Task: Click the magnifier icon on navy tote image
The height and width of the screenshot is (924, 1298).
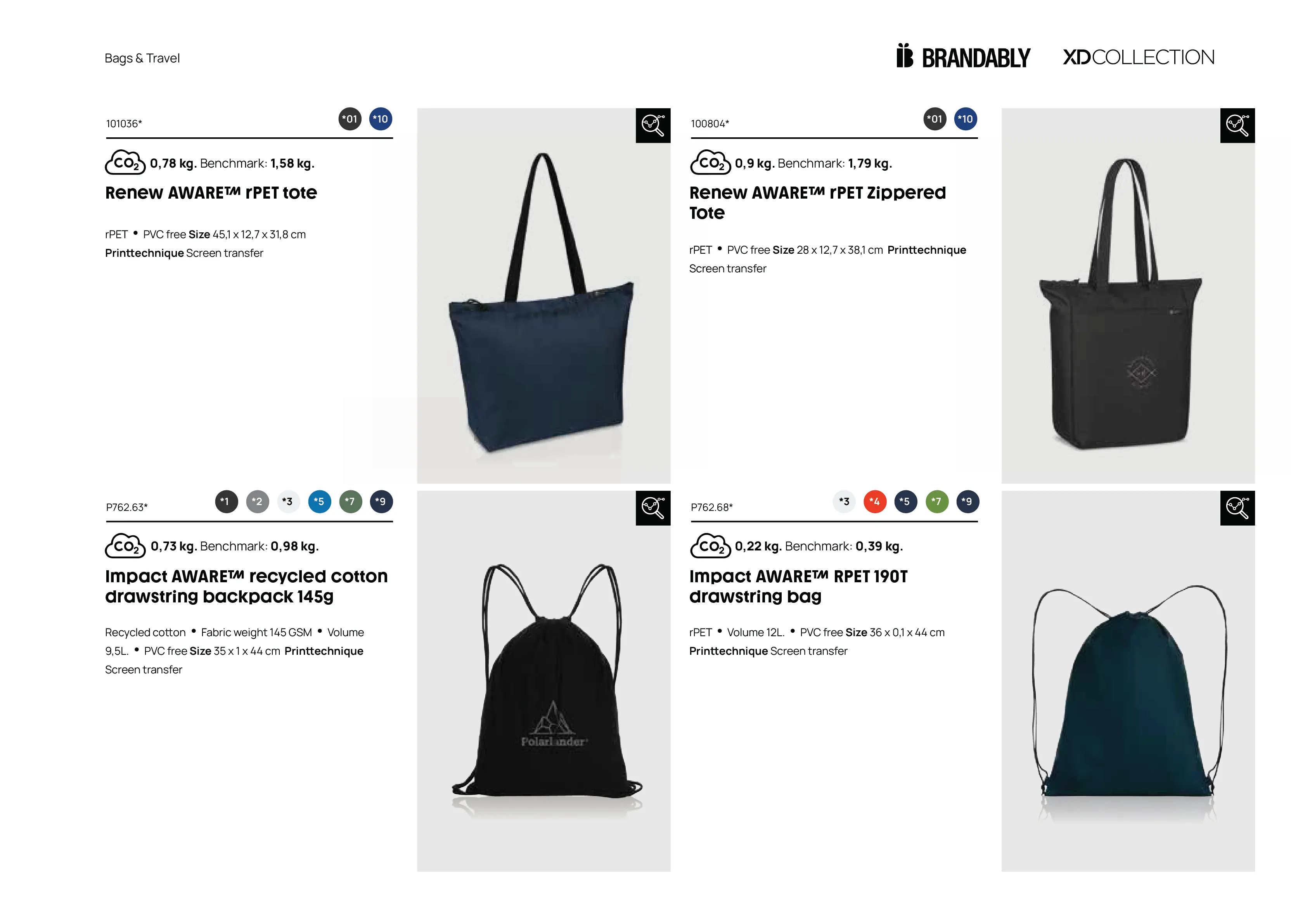Action: pyautogui.click(x=653, y=125)
